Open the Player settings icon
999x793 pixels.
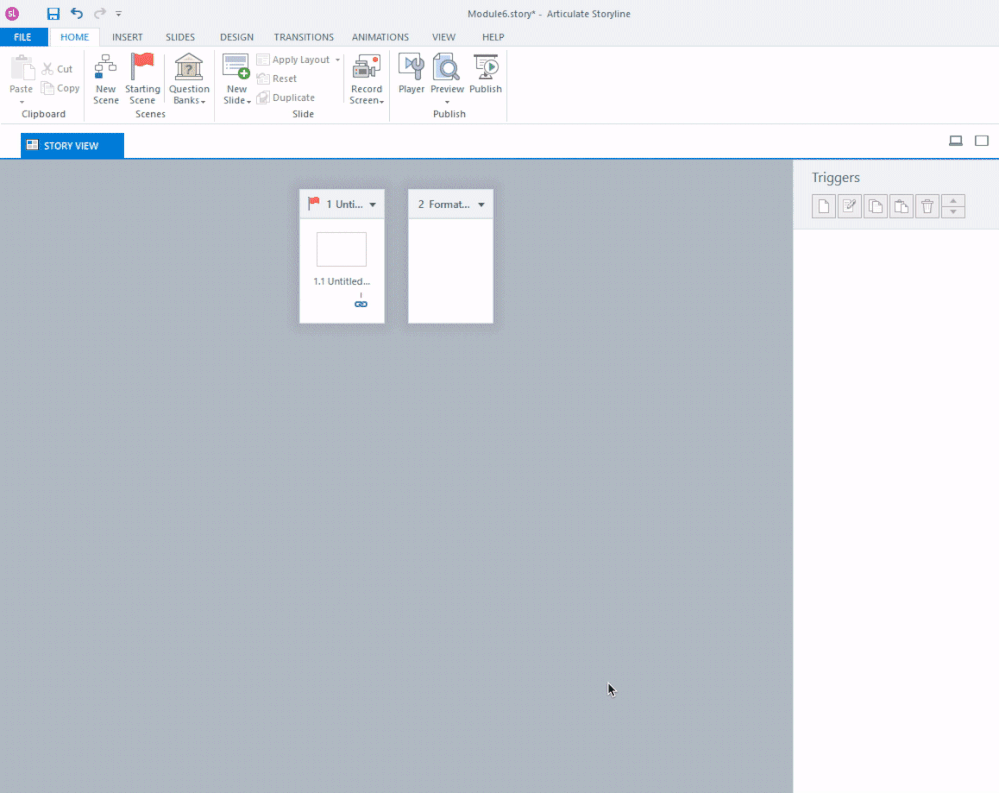(x=411, y=68)
